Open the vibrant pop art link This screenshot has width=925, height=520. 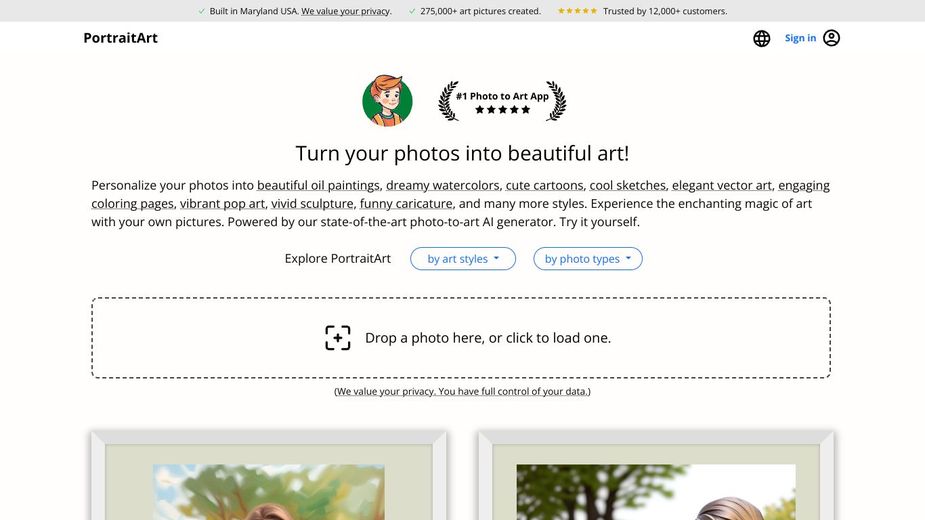click(222, 203)
